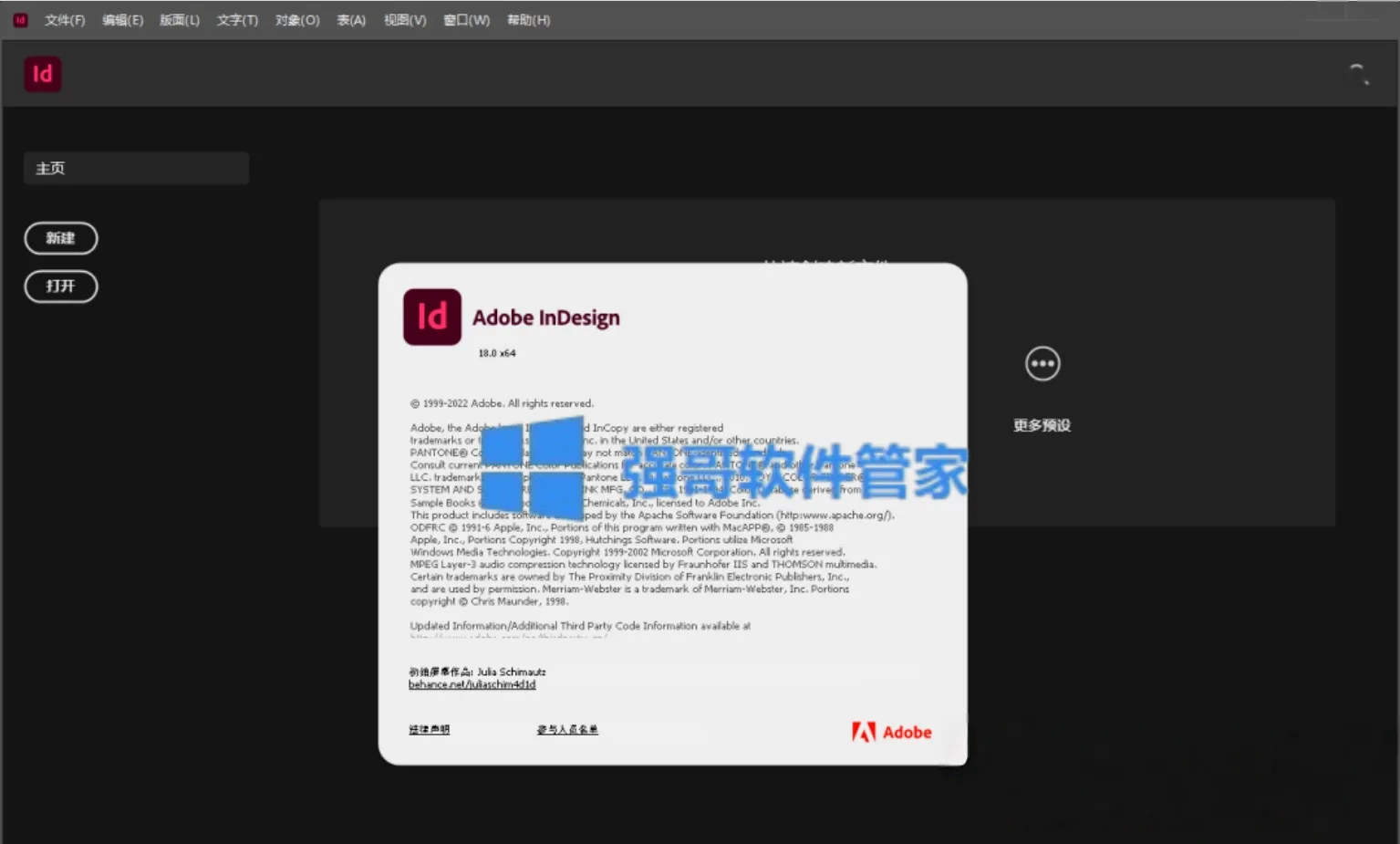The height and width of the screenshot is (844, 1400).
Task: Open the 对象(O) menu
Action: [297, 20]
